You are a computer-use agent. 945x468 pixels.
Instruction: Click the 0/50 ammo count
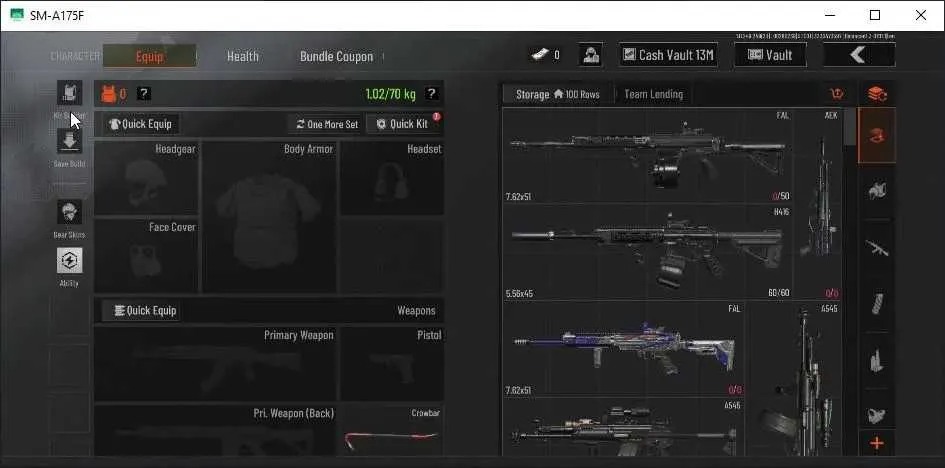coord(781,196)
